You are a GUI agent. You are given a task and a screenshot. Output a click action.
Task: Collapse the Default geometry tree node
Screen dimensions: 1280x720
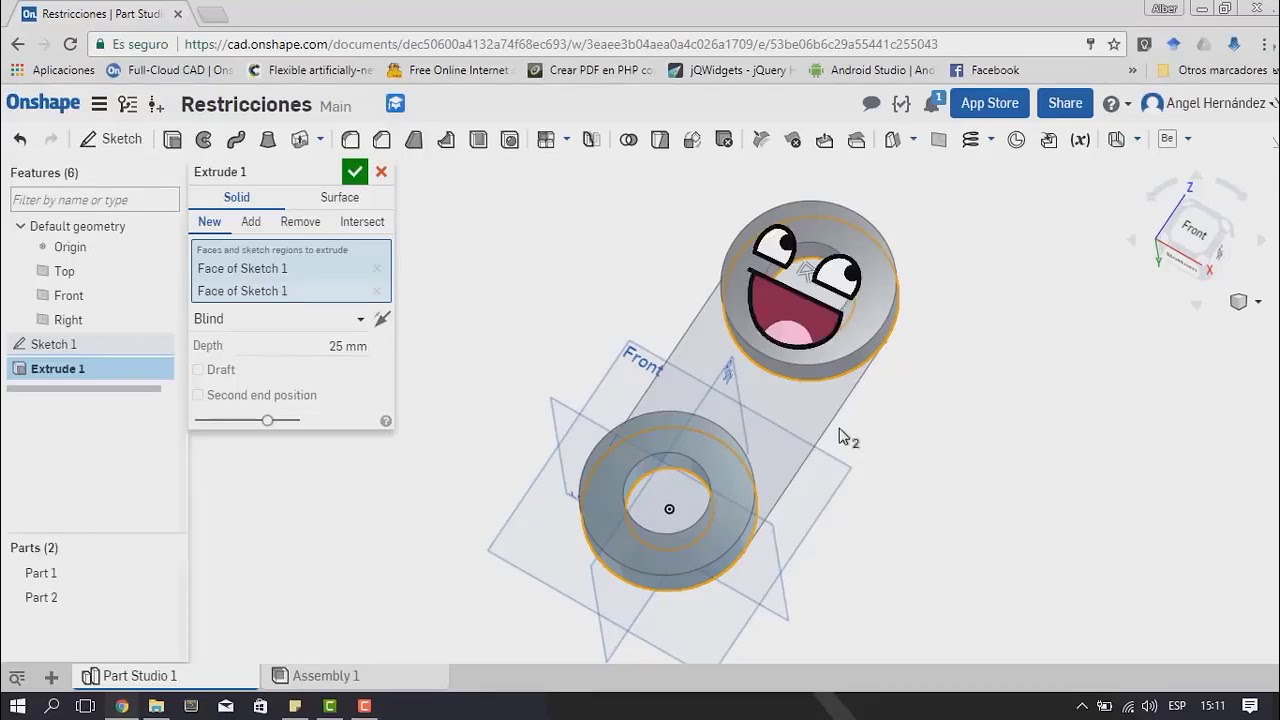19,226
